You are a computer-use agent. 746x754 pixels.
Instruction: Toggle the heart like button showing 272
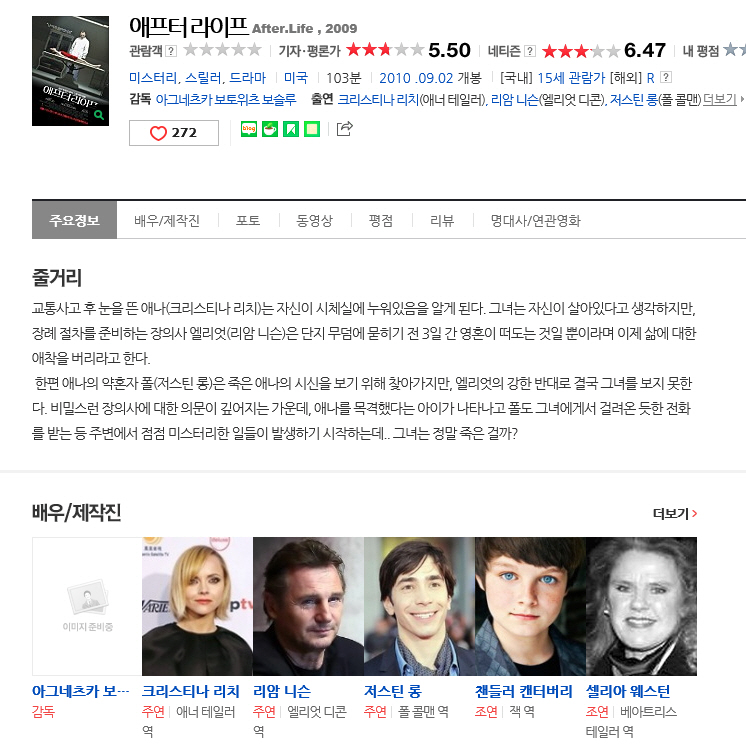(x=174, y=133)
